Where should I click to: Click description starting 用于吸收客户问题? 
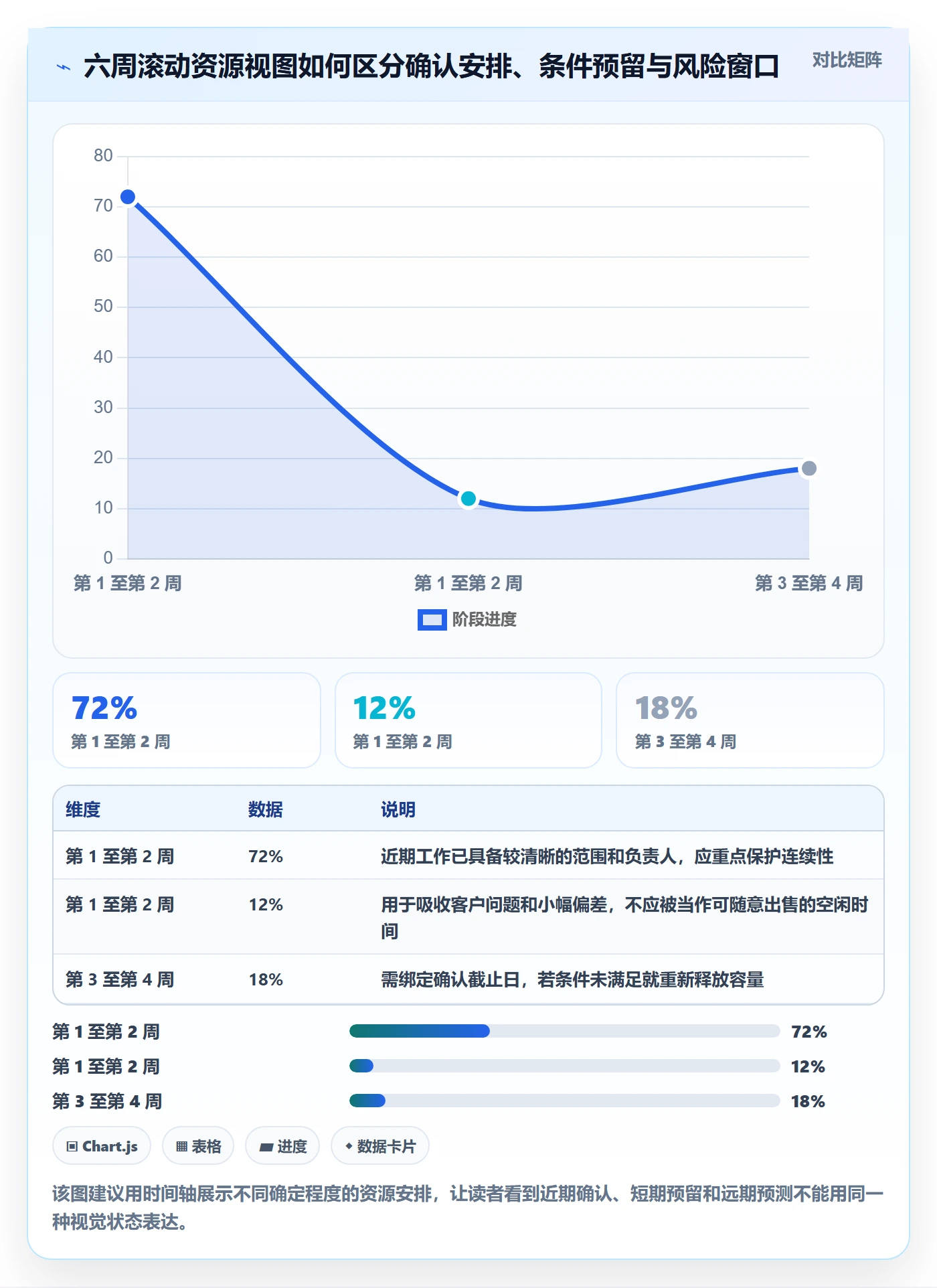point(624,918)
